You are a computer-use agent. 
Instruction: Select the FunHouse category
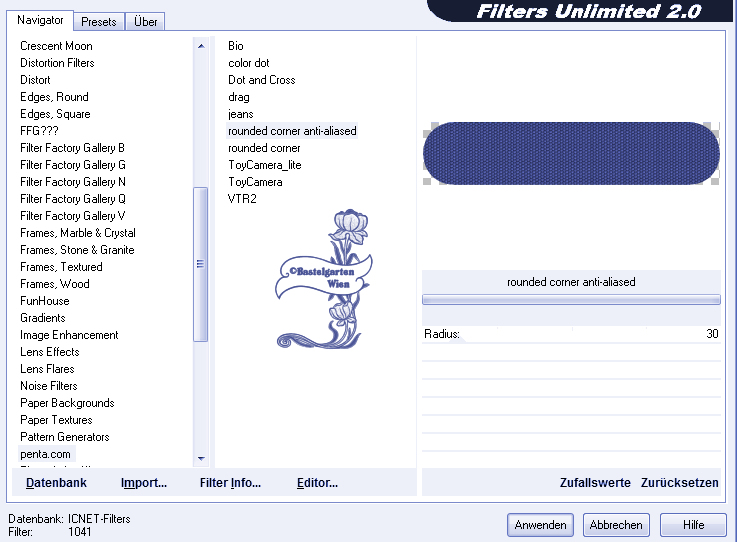[x=45, y=301]
